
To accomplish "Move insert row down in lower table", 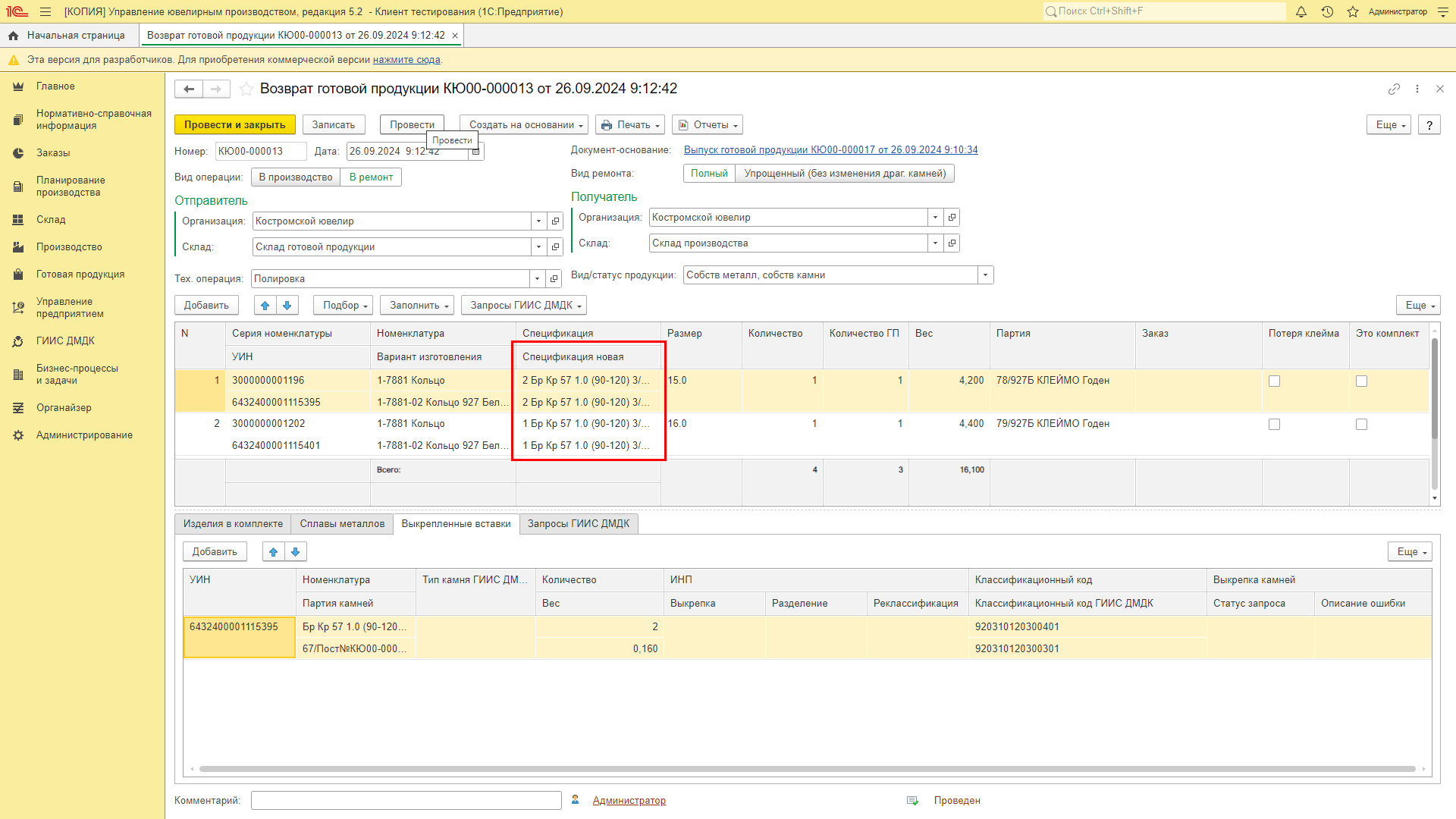I will tap(296, 552).
